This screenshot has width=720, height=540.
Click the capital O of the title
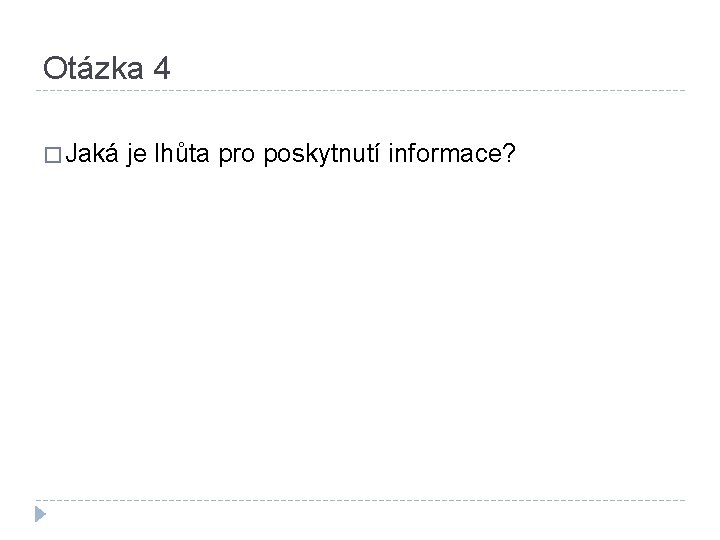click(54, 68)
